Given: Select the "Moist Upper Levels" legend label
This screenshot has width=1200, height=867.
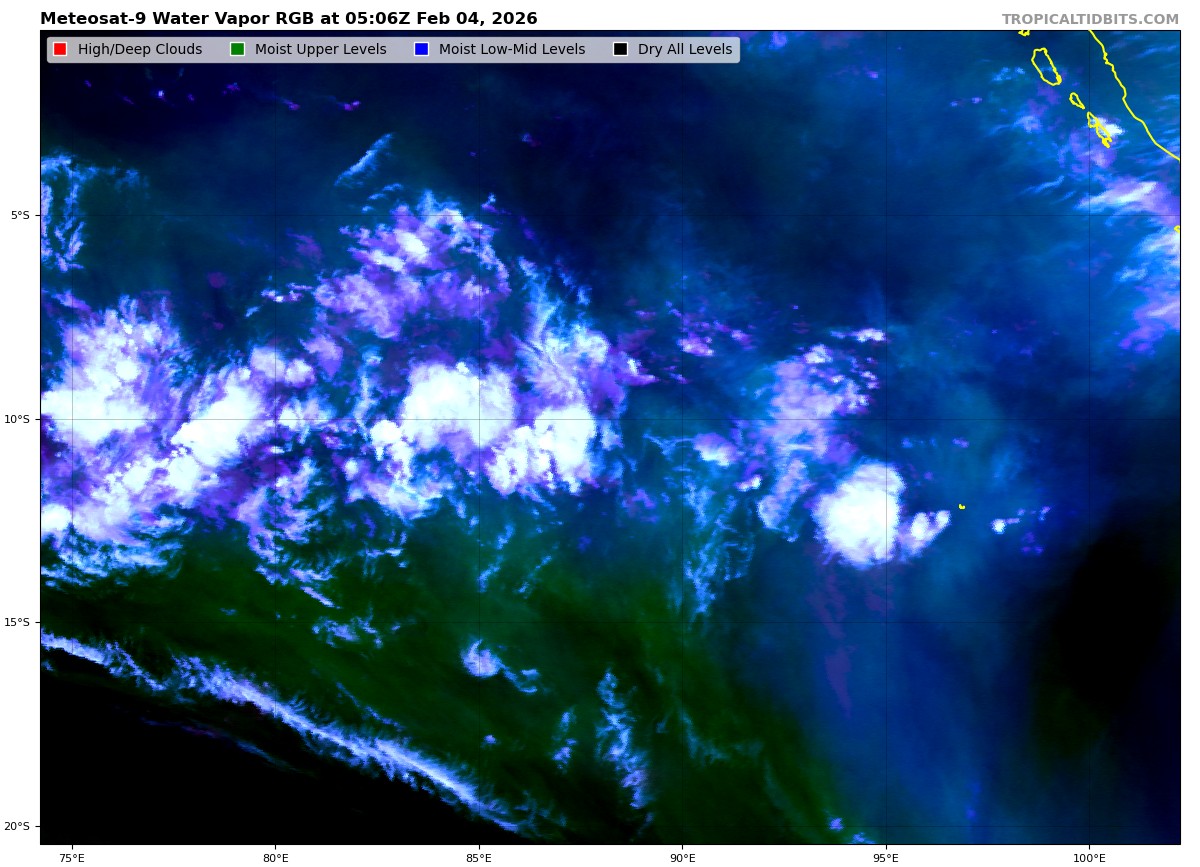Looking at the screenshot, I should 320,50.
